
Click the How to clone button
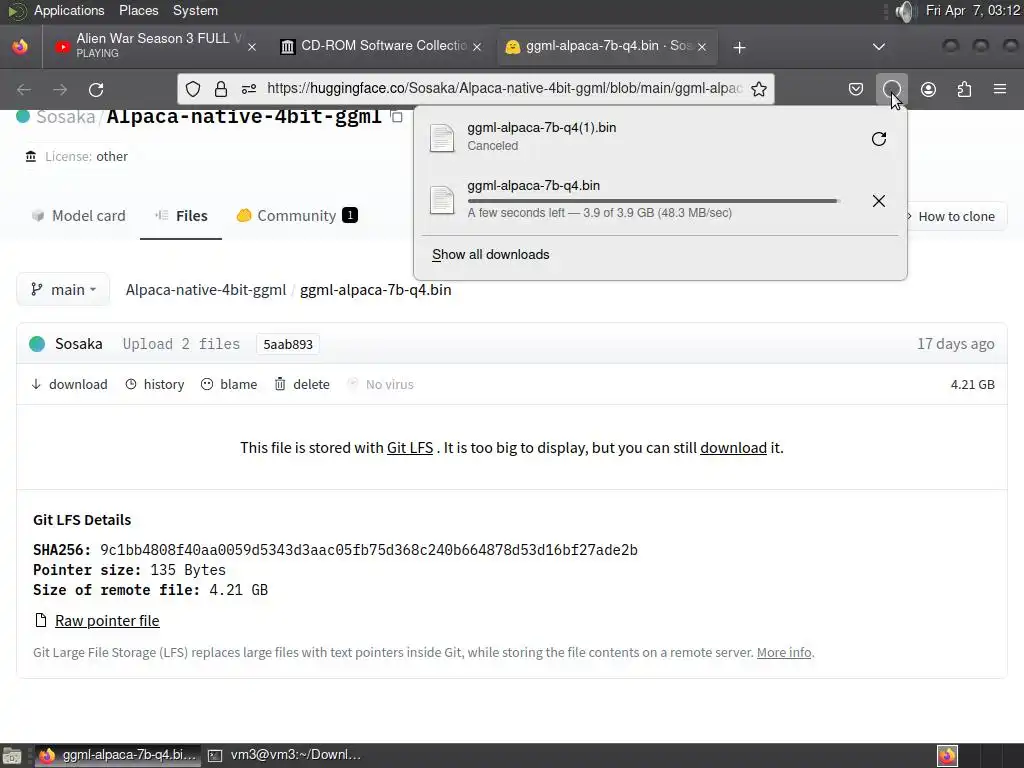coord(956,216)
